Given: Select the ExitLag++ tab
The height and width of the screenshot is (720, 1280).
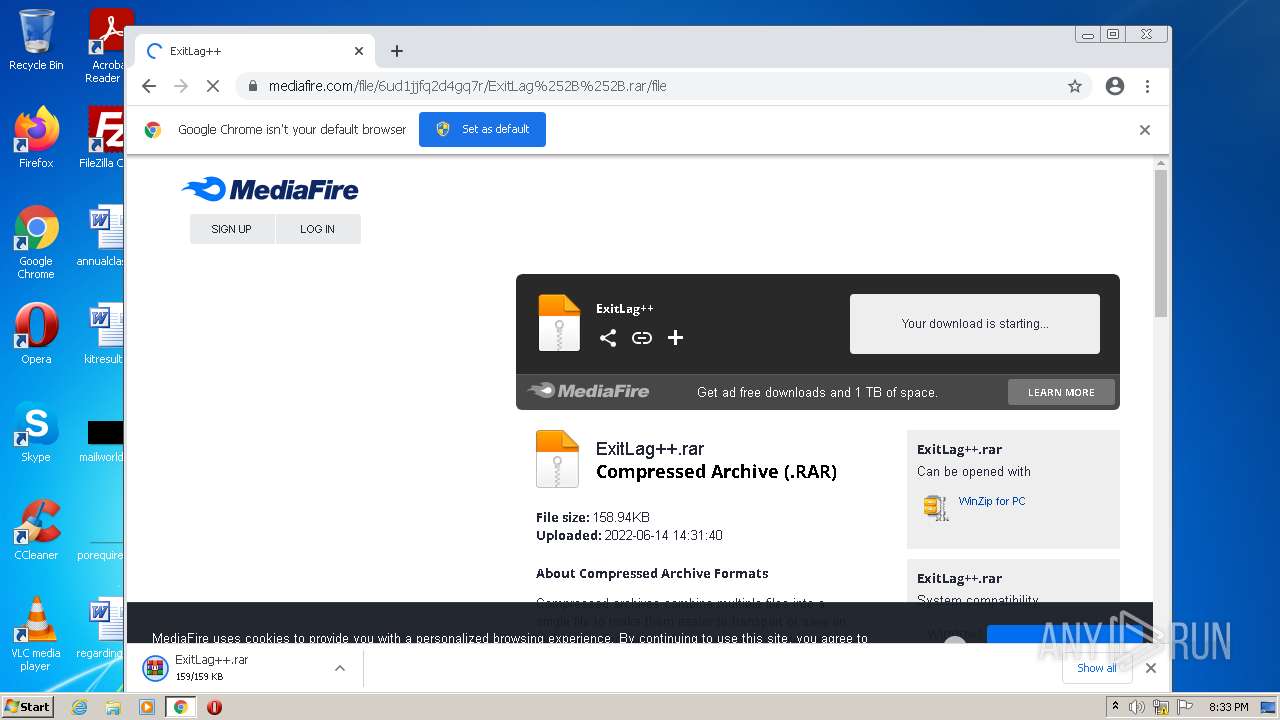Looking at the screenshot, I should coord(255,51).
